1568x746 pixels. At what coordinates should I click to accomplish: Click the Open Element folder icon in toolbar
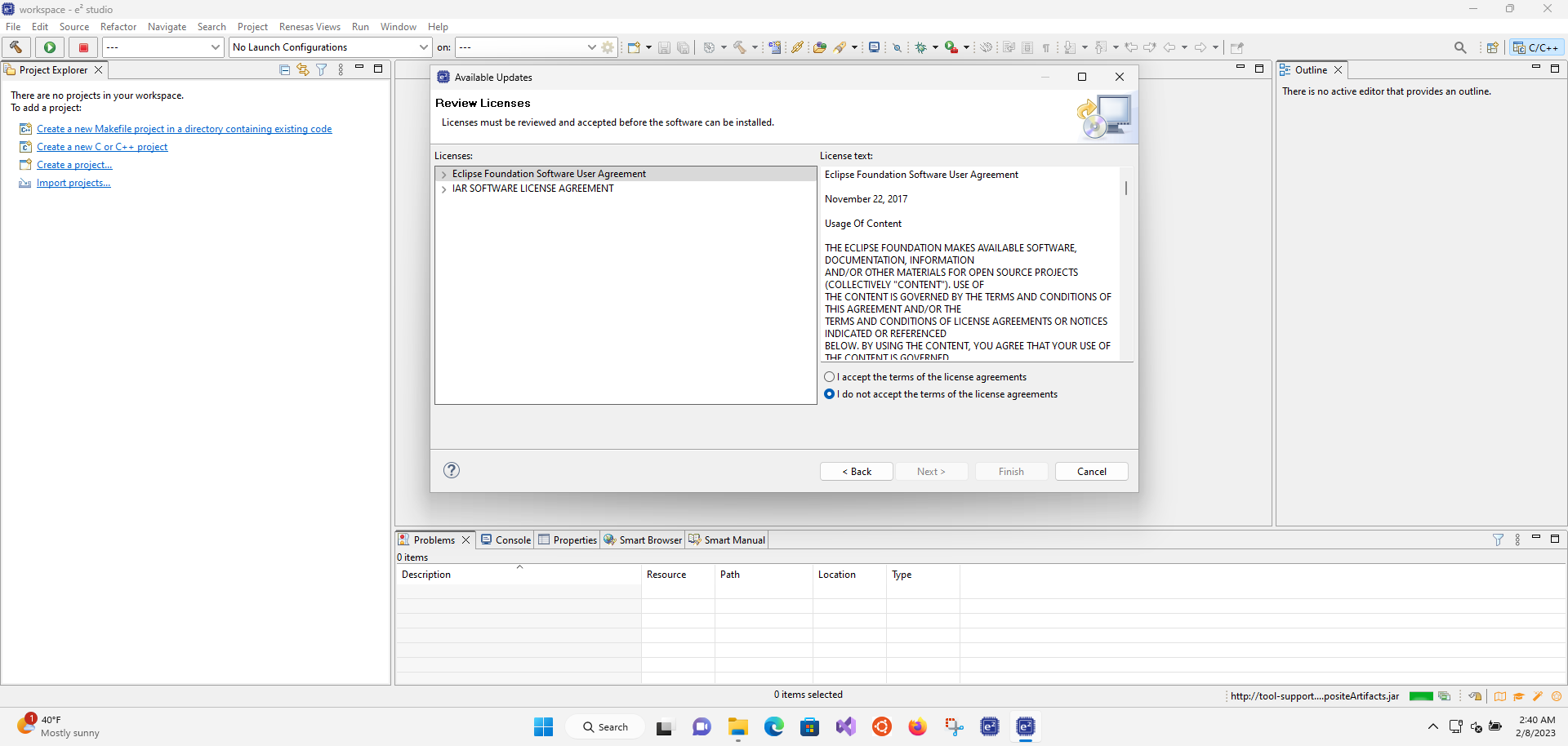pos(820,47)
